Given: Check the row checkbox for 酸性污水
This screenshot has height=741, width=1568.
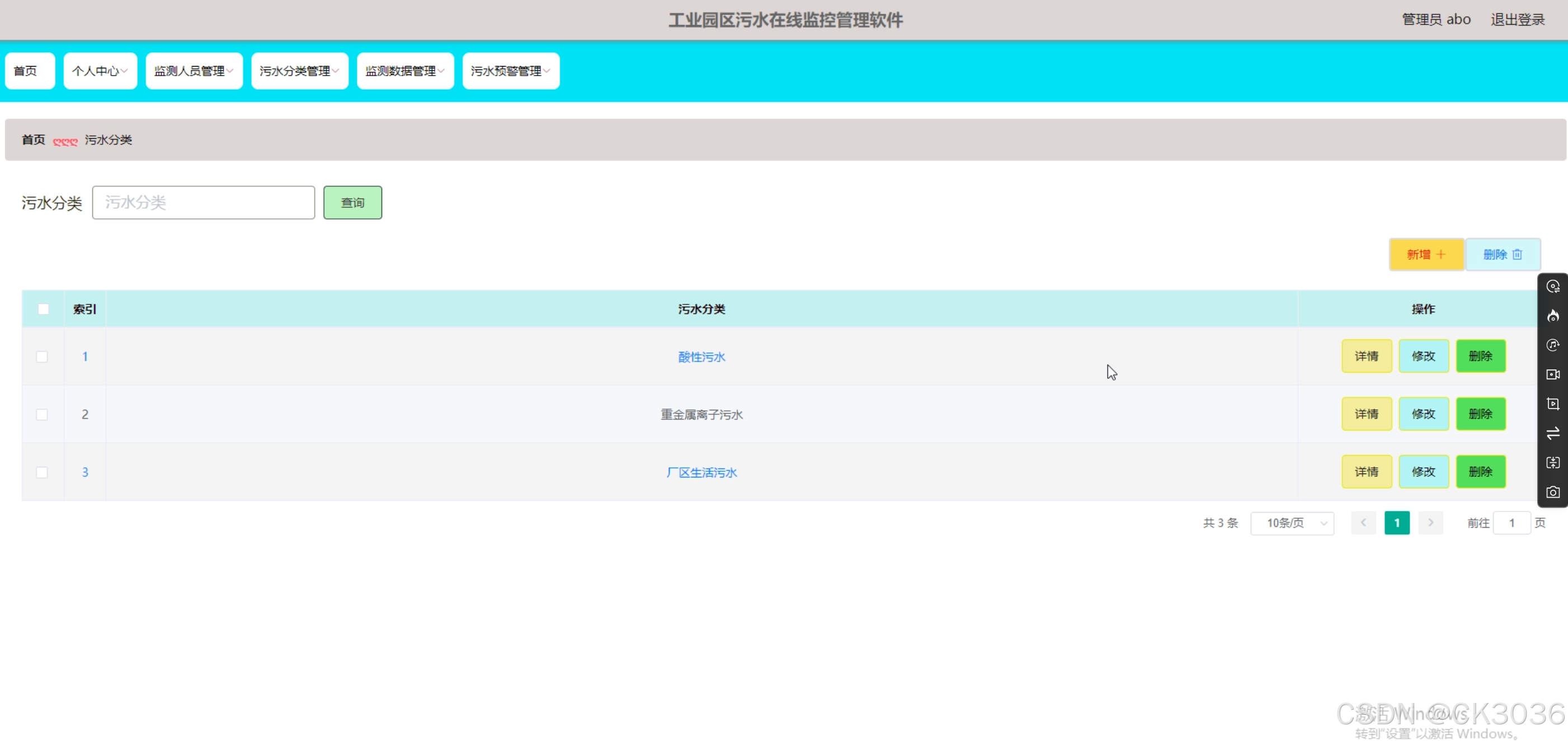Looking at the screenshot, I should tap(42, 356).
